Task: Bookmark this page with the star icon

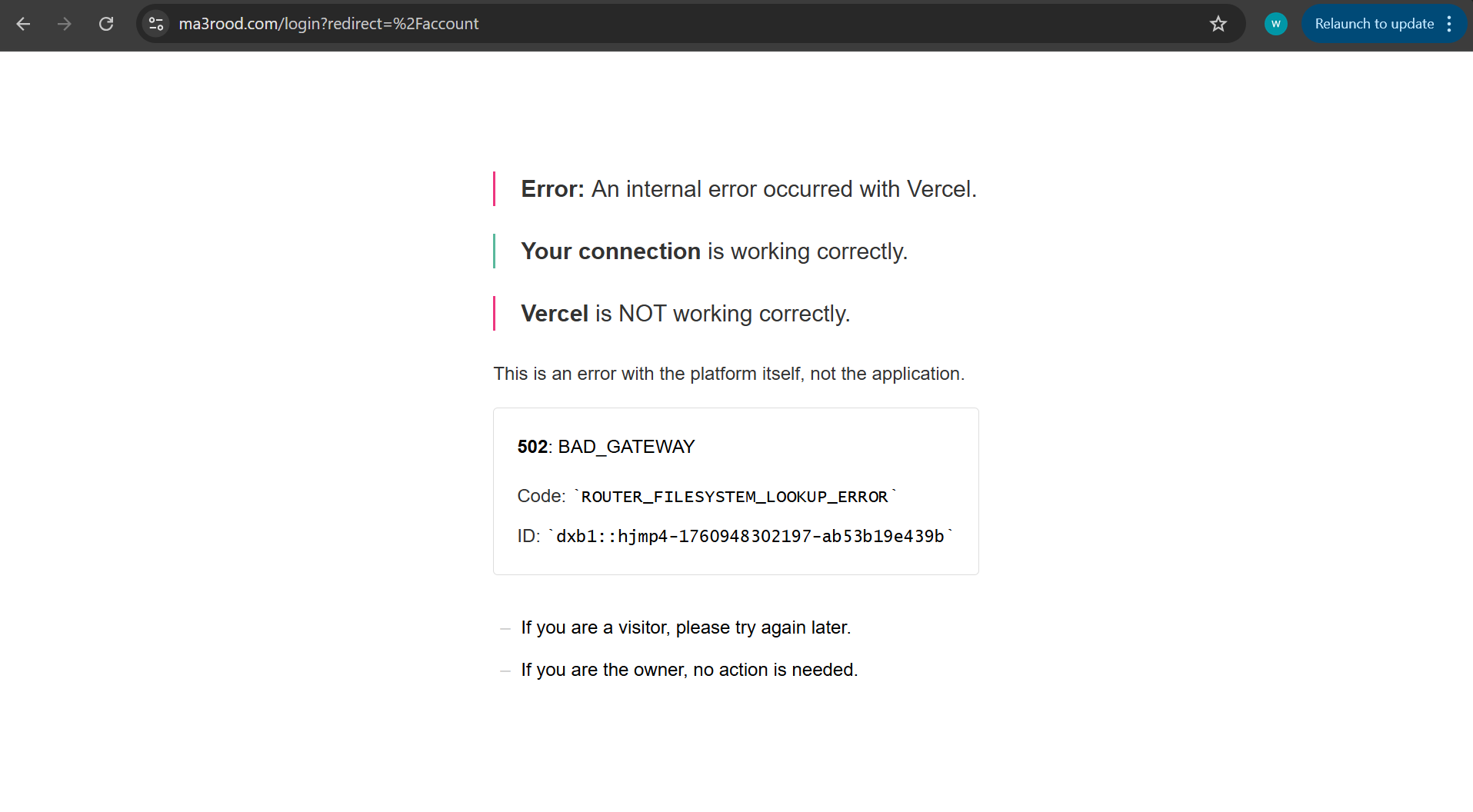Action: pos(1218,24)
